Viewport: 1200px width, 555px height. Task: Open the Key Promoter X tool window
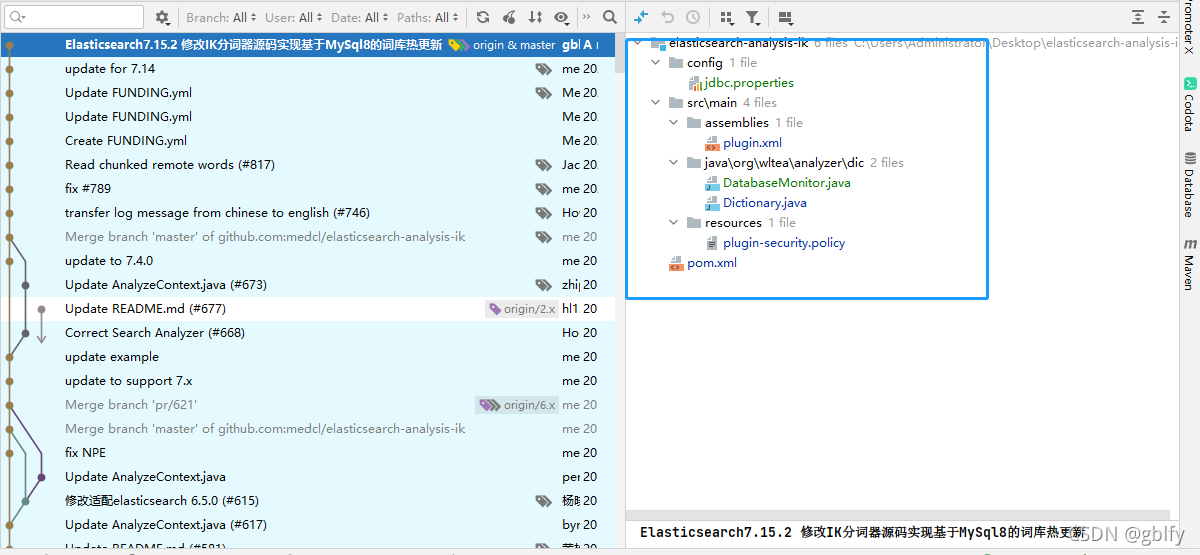(x=1189, y=28)
